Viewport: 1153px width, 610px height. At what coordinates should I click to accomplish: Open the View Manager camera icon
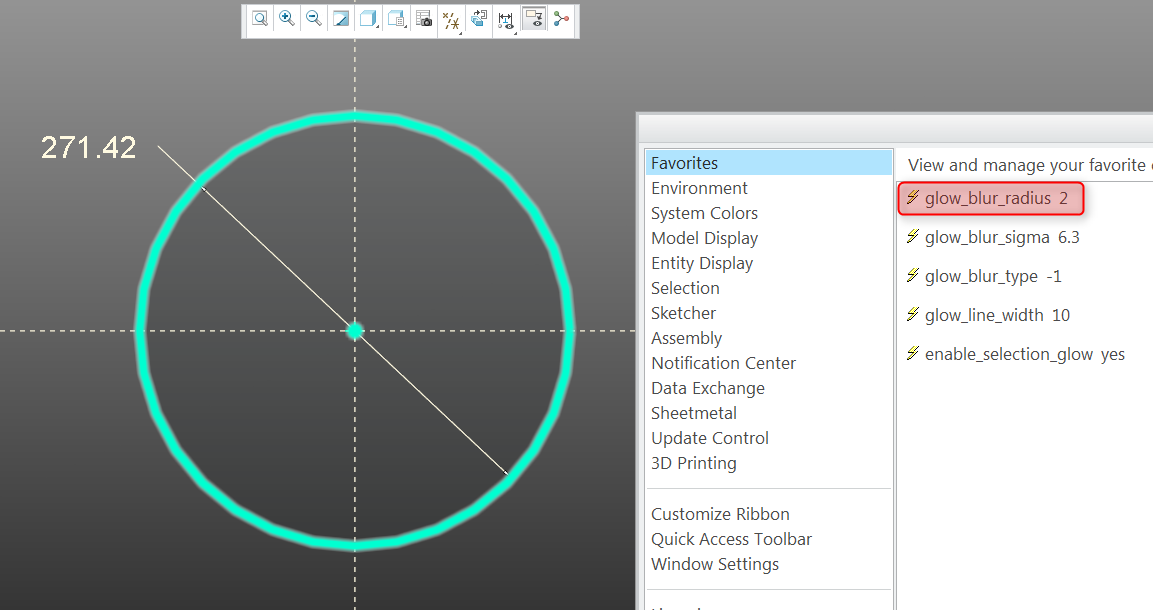coord(424,19)
